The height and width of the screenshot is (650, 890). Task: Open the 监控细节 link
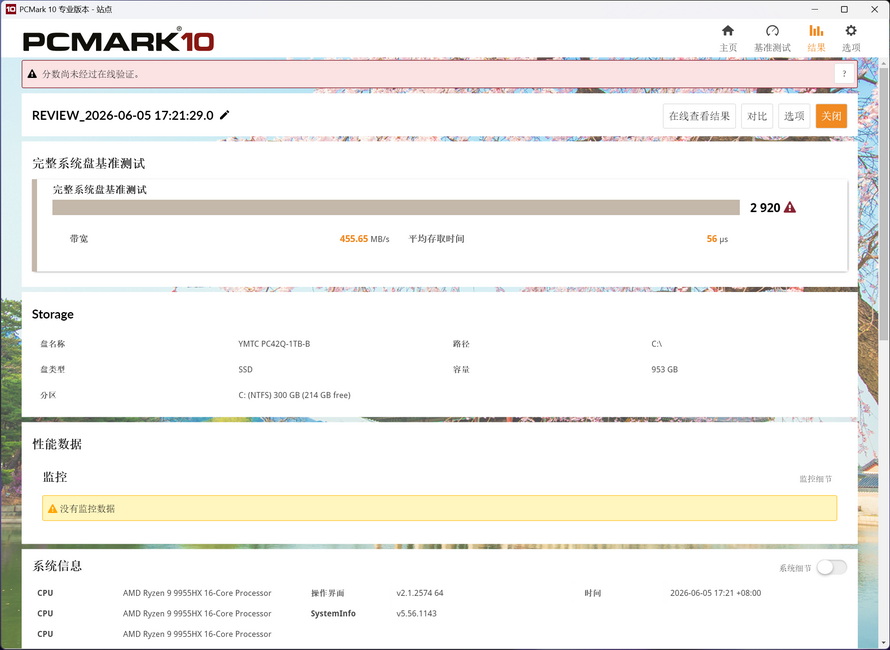(x=816, y=479)
